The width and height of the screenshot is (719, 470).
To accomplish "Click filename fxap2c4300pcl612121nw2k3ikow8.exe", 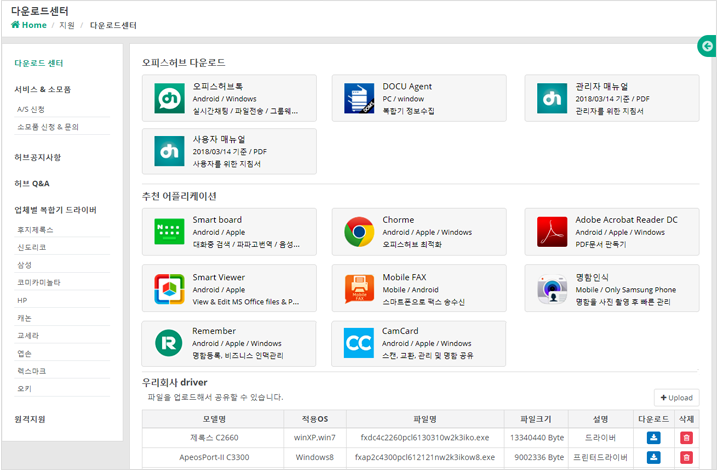I will (425, 457).
